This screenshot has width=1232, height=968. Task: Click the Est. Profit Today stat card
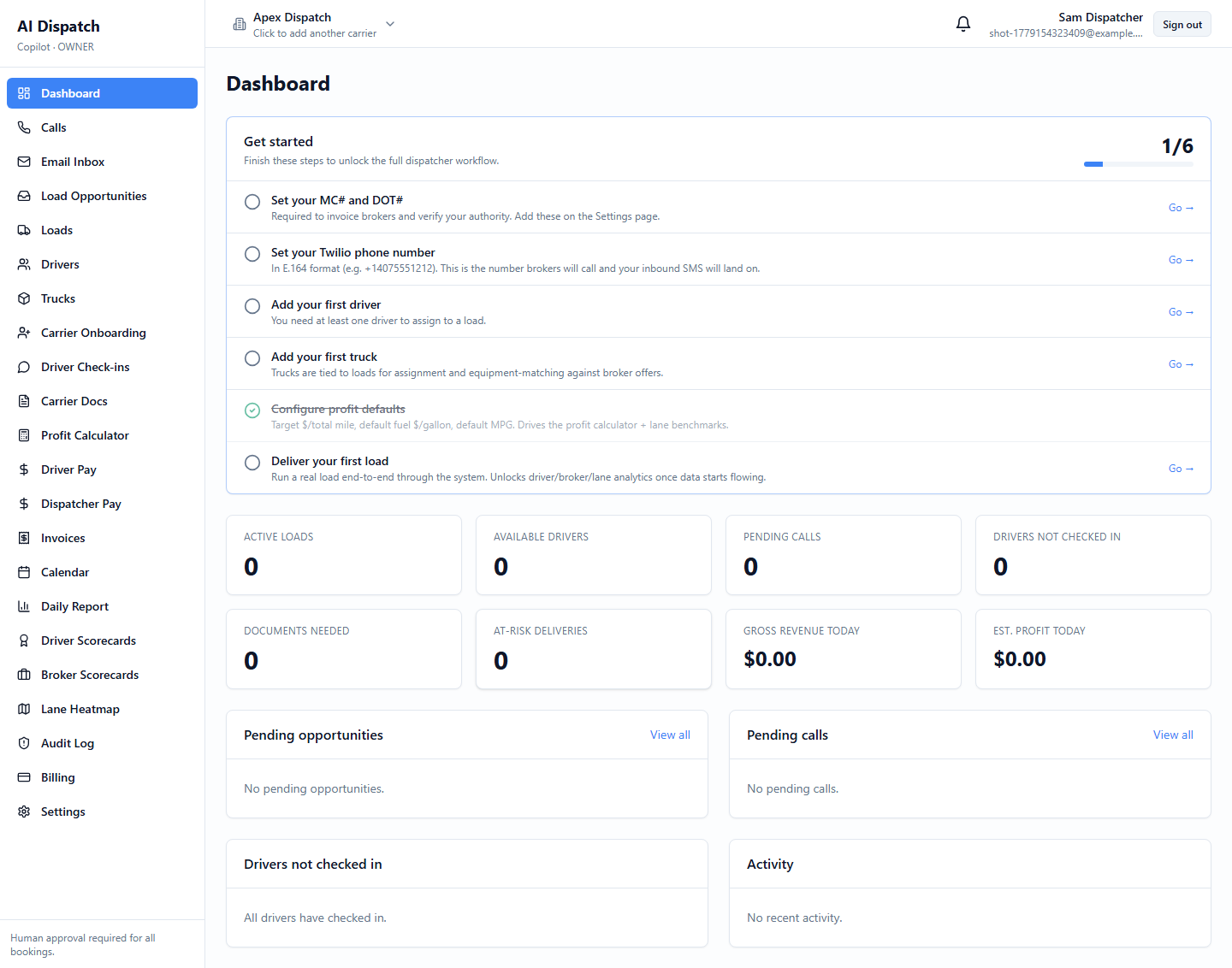[x=1093, y=649]
